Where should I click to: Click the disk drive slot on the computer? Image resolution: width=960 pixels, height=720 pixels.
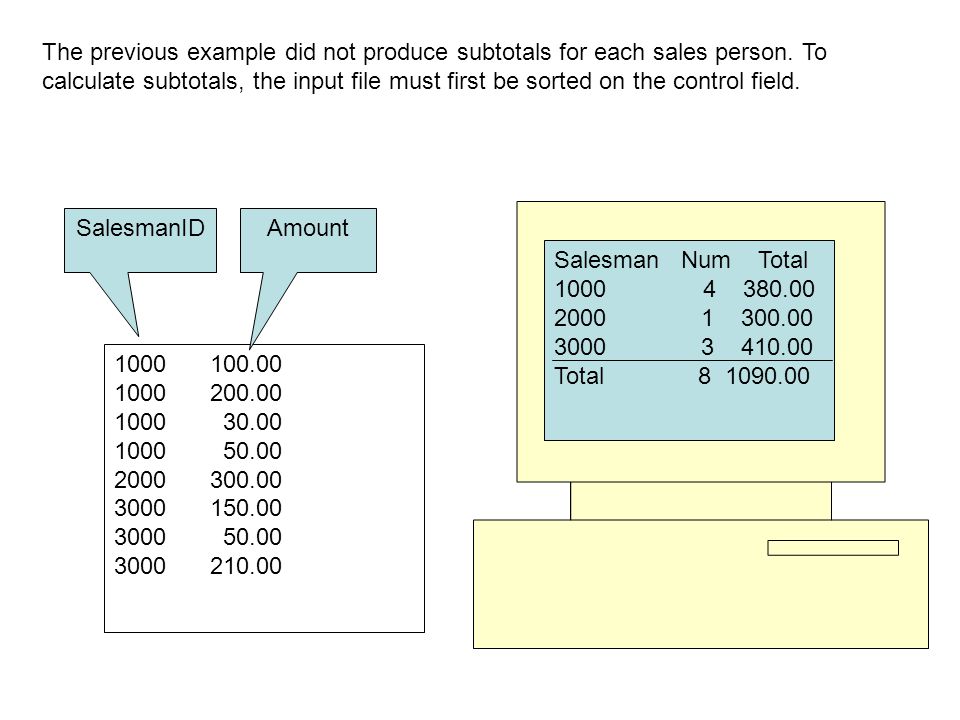point(833,547)
